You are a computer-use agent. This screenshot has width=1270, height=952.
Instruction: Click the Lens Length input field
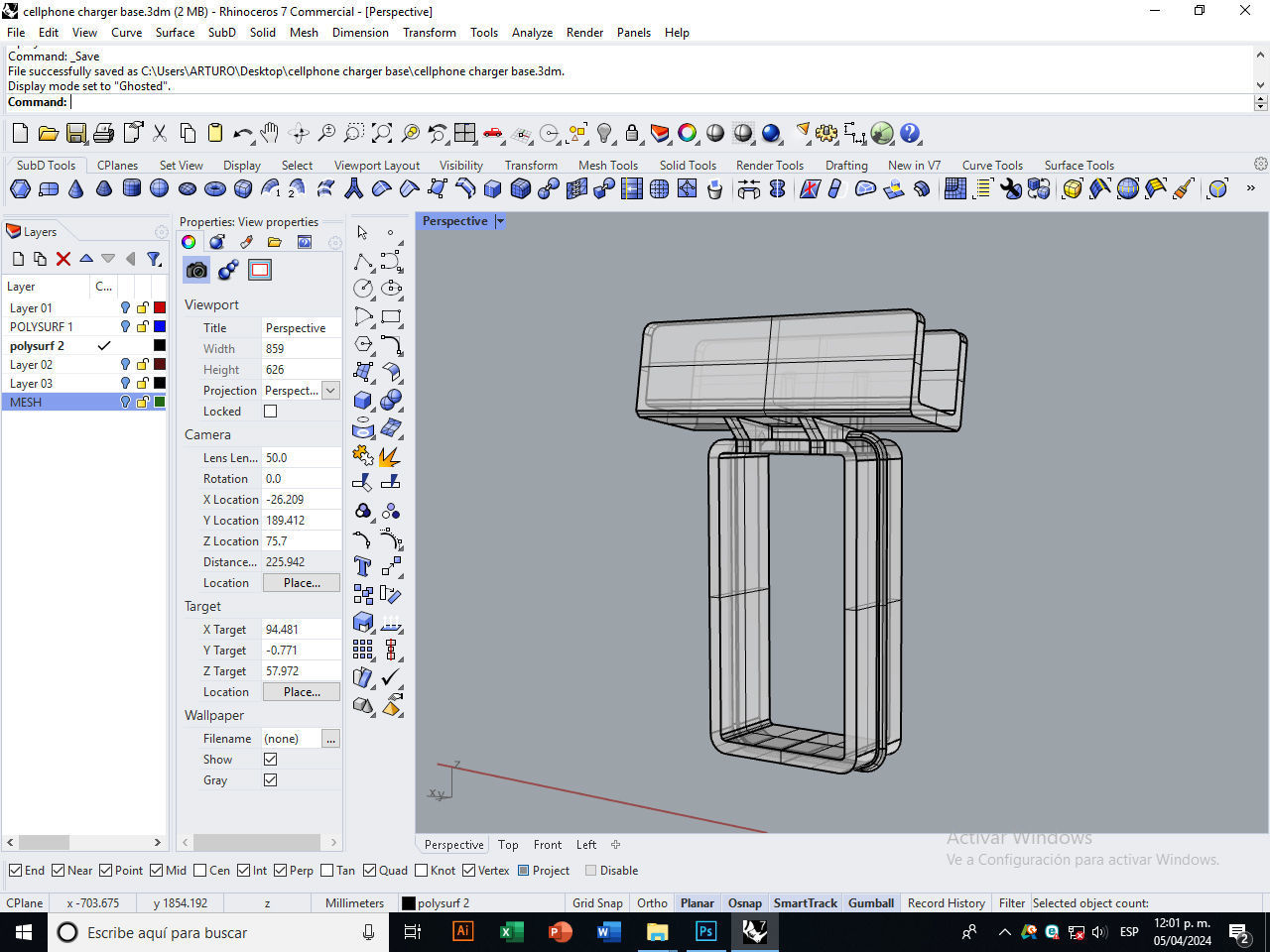coord(301,458)
